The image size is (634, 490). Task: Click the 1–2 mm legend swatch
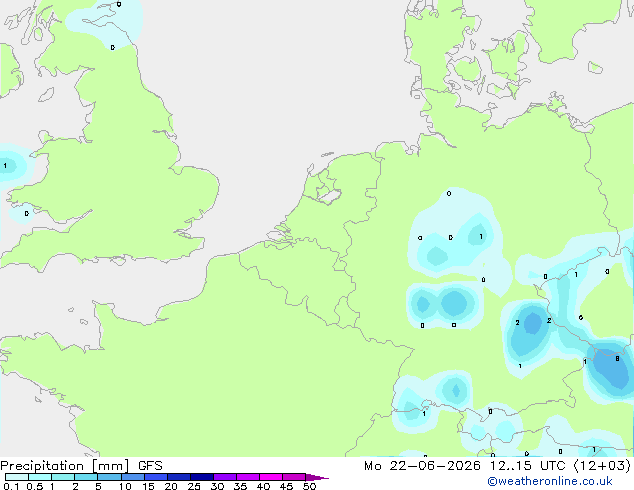point(63,477)
